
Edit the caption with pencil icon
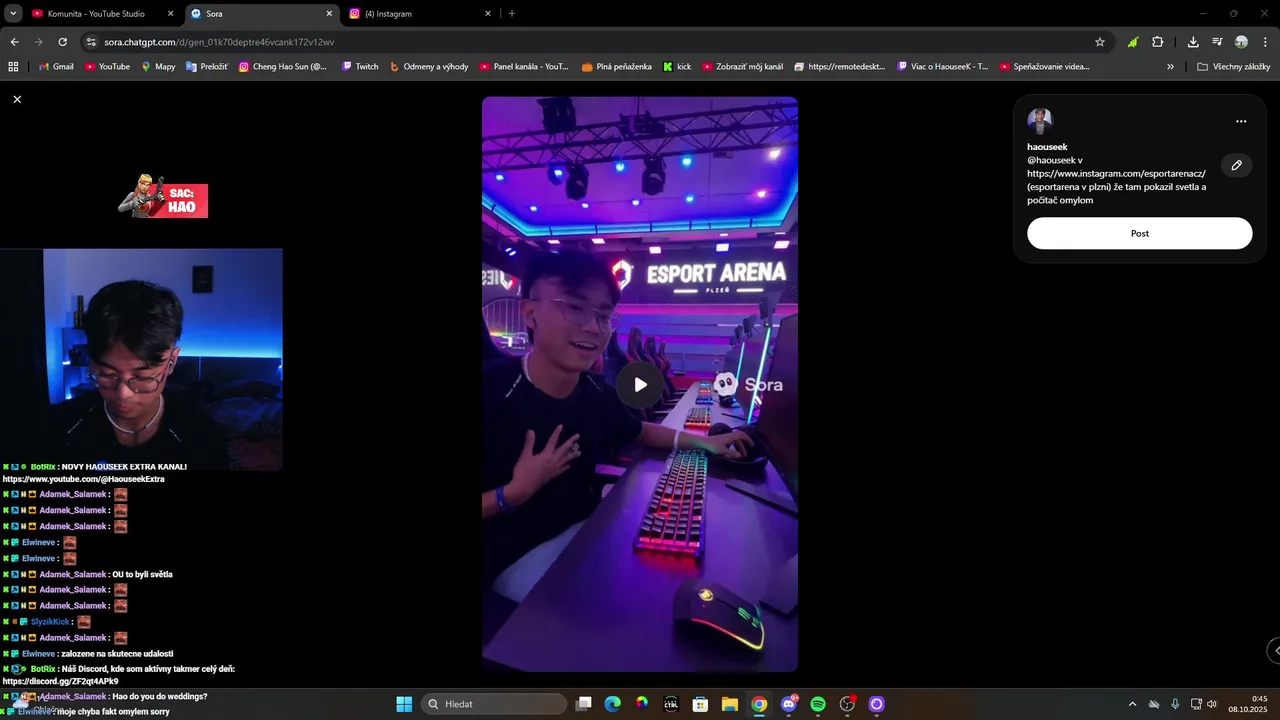pyautogui.click(x=1236, y=165)
